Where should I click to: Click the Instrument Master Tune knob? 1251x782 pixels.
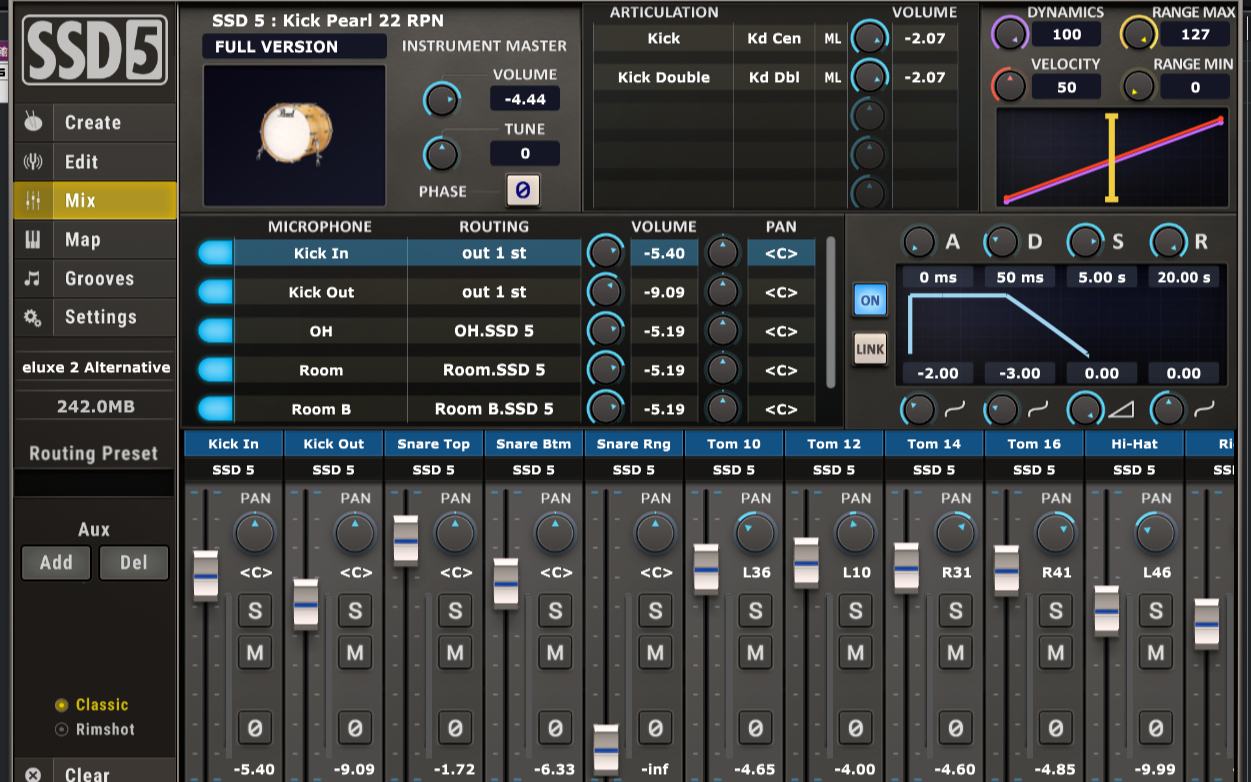point(441,154)
